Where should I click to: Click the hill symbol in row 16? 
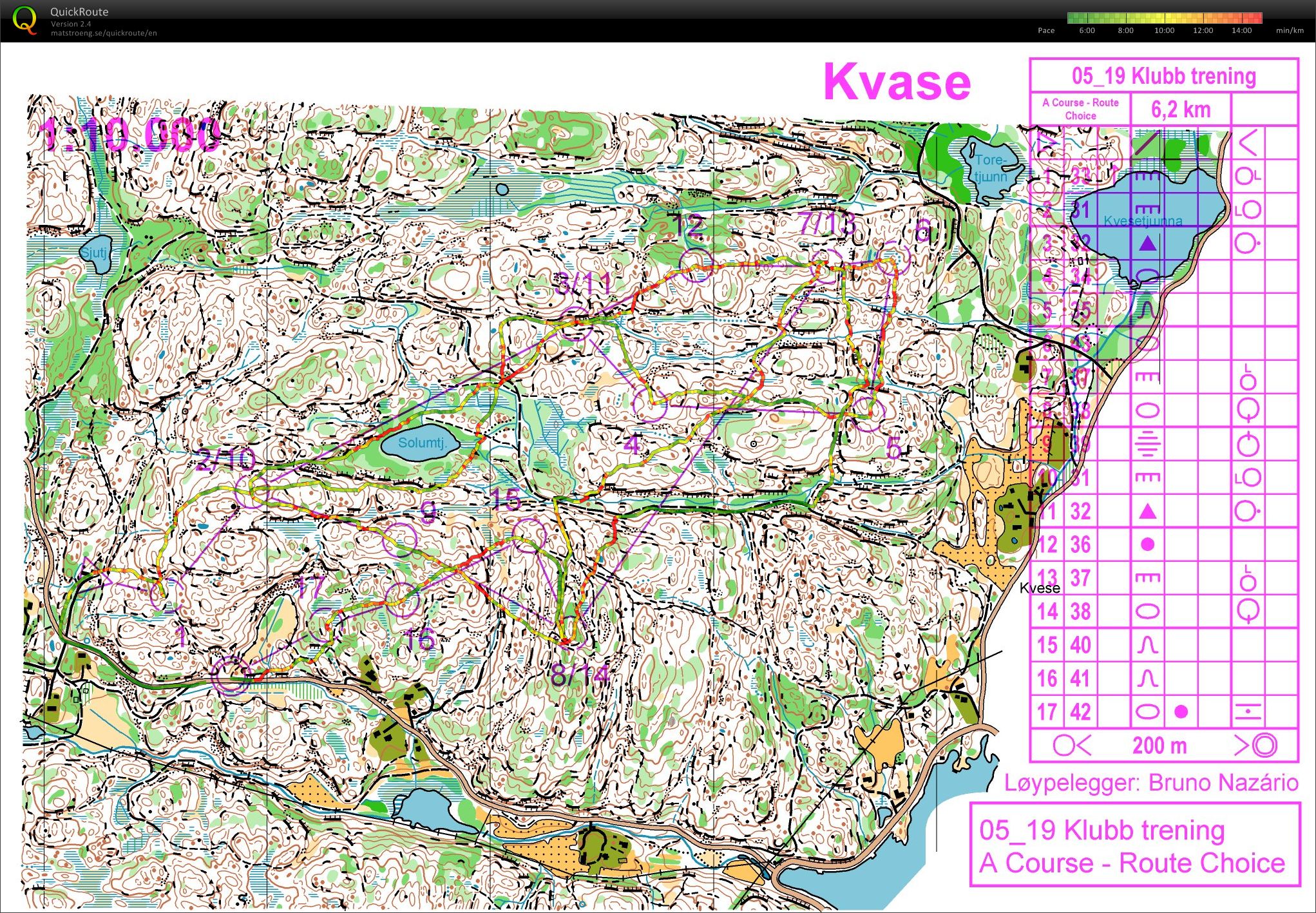[1147, 678]
